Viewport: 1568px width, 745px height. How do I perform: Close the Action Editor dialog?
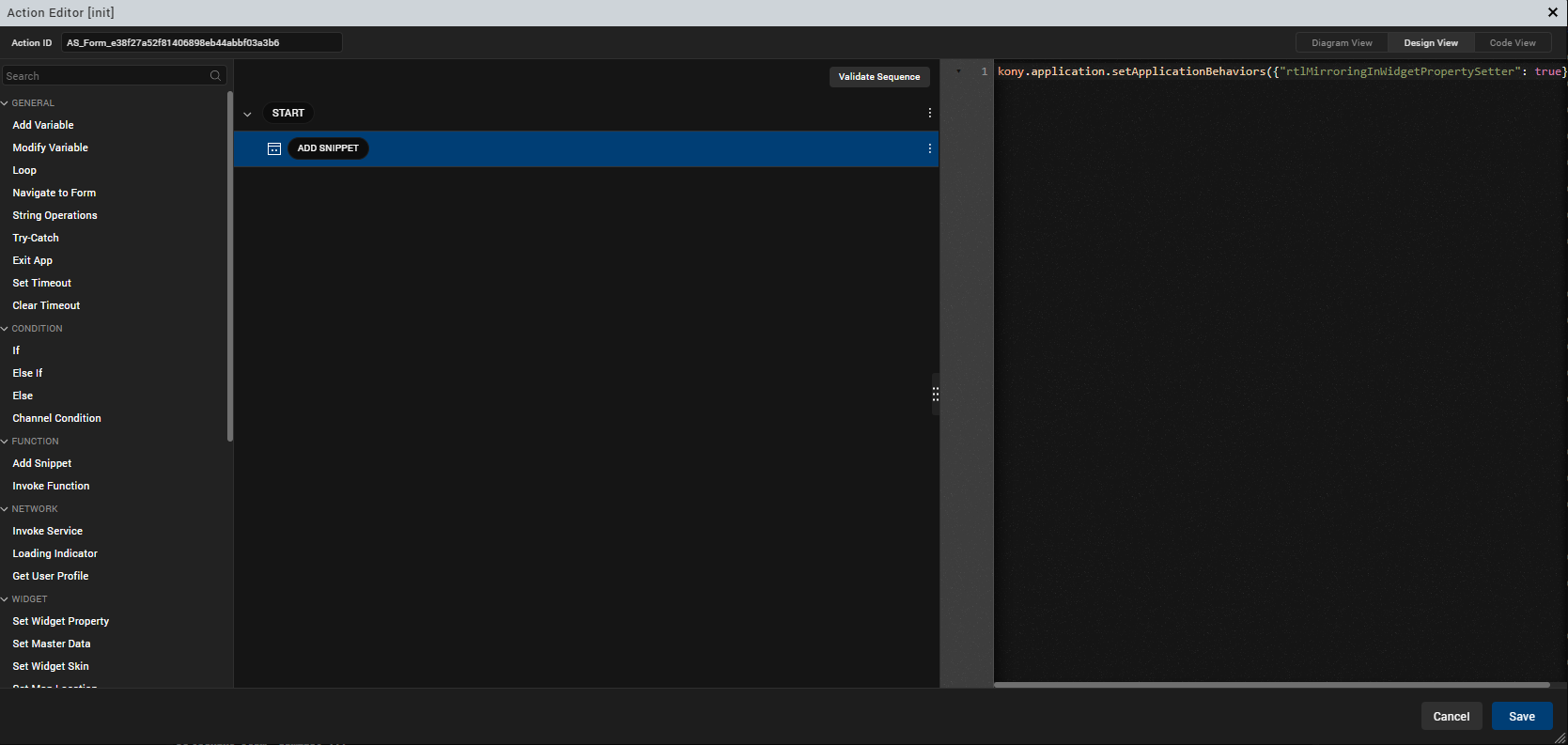click(1553, 12)
